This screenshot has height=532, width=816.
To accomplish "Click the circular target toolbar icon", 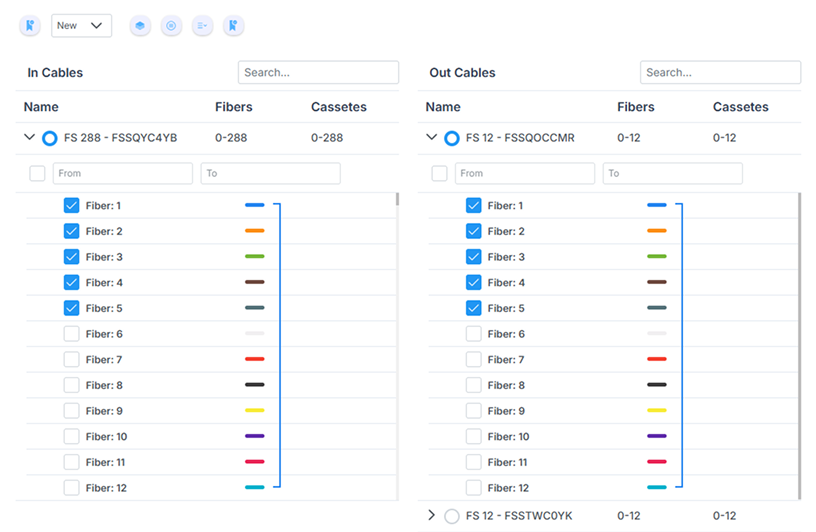I will [171, 26].
